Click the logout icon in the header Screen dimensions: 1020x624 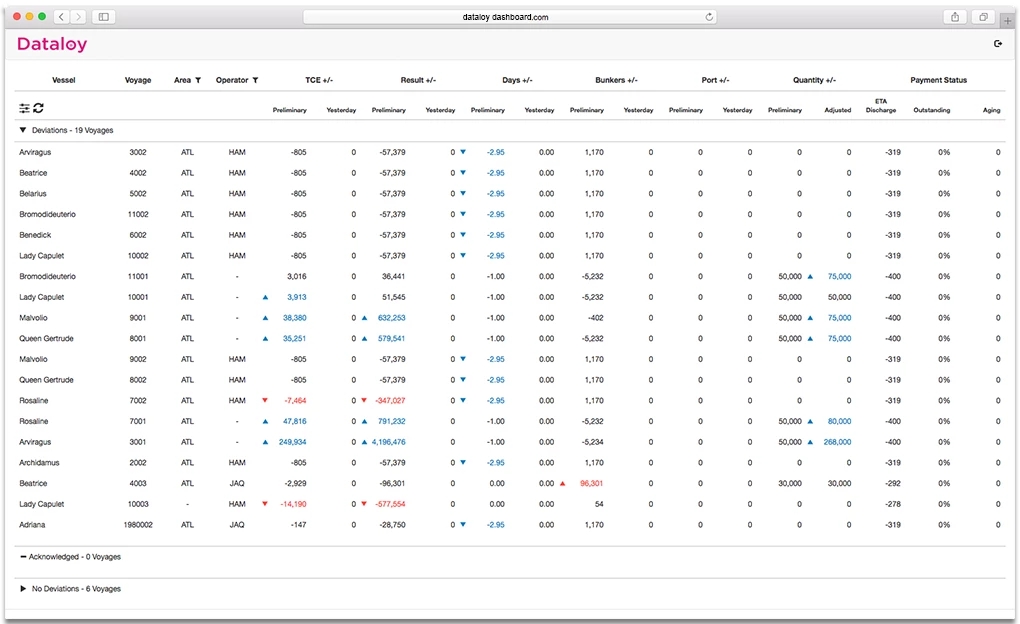(x=997, y=43)
